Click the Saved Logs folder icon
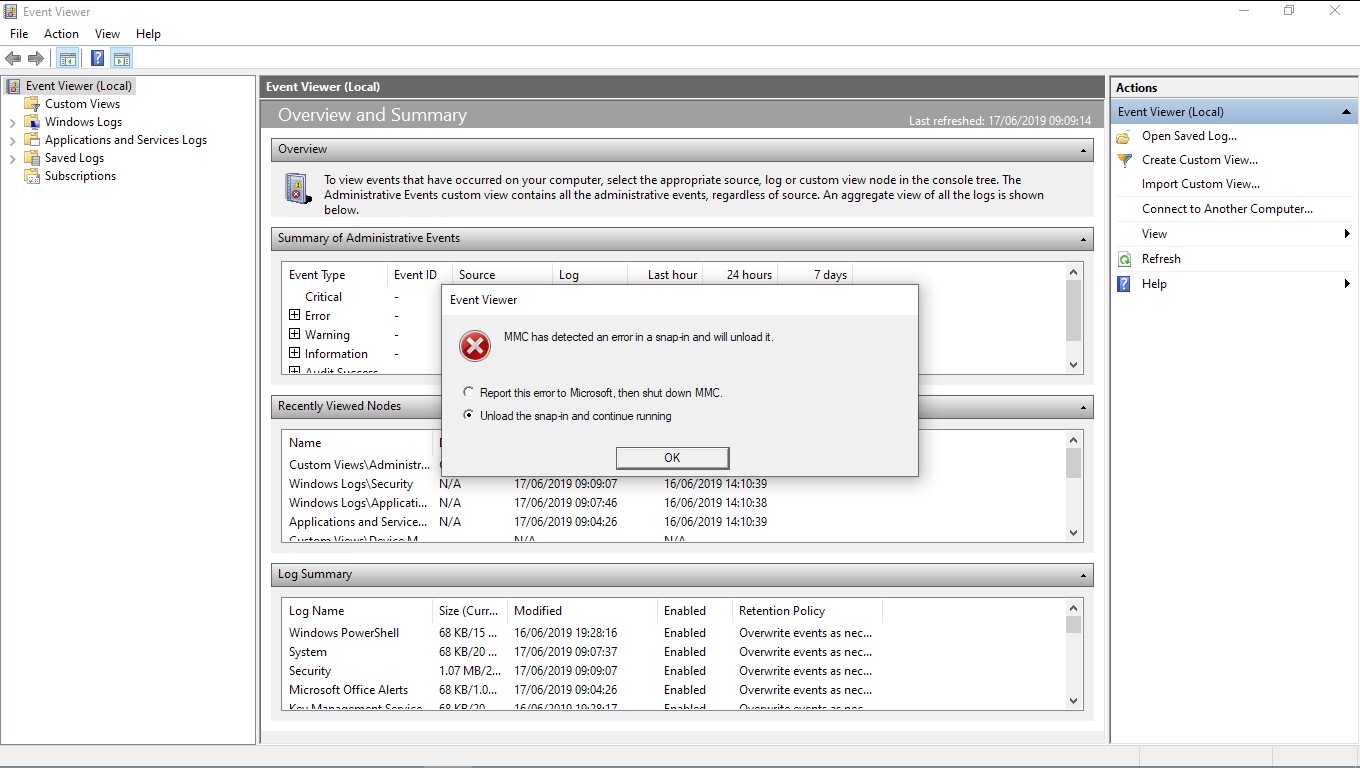The height and width of the screenshot is (768, 1360). [x=32, y=158]
